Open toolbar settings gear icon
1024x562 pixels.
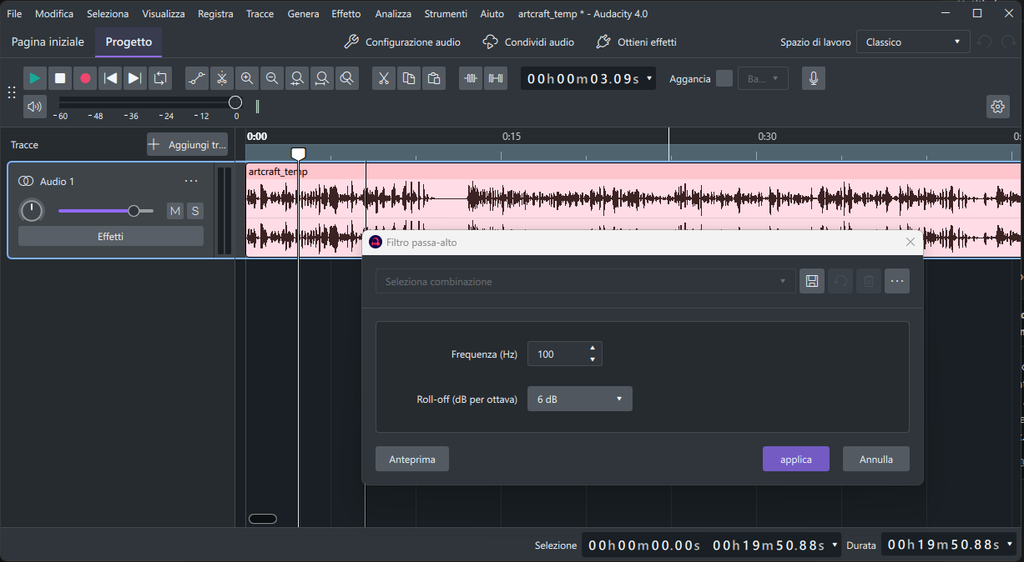tap(997, 106)
